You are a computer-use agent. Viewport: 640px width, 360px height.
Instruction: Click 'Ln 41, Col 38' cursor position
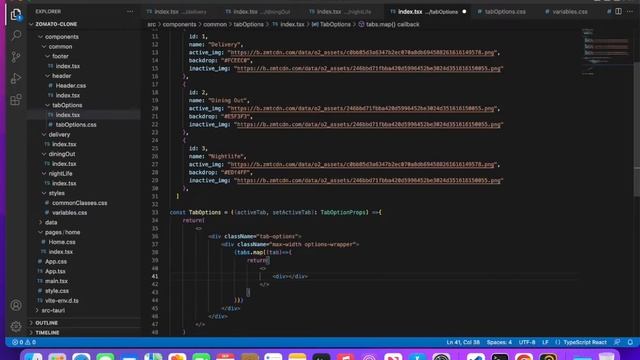click(x=463, y=342)
